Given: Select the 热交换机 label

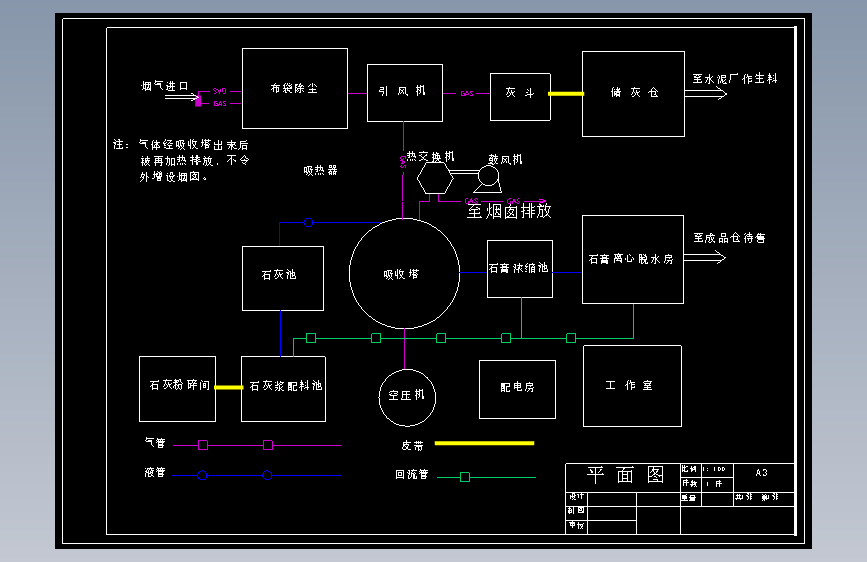Looking at the screenshot, I should pyautogui.click(x=430, y=157).
